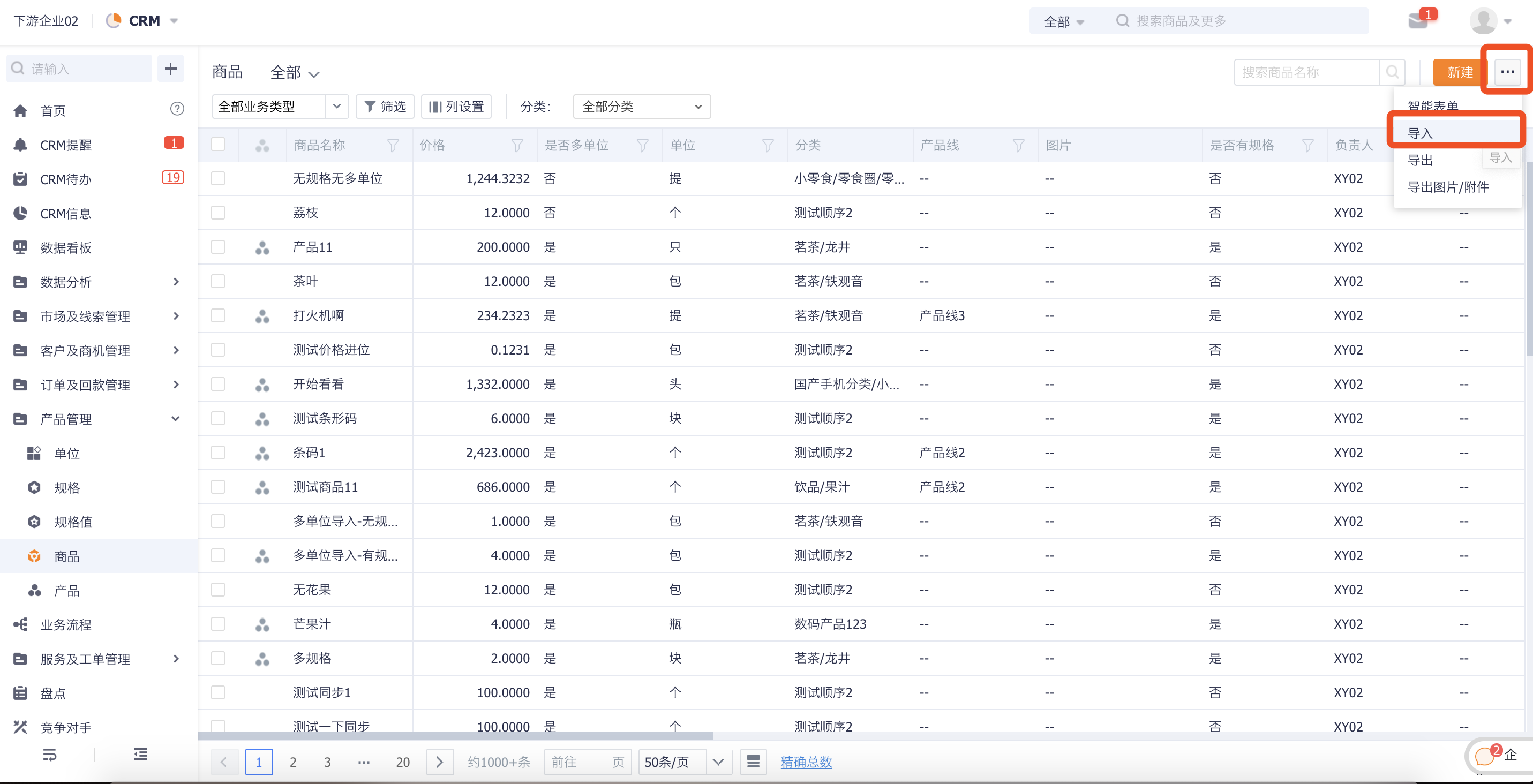The image size is (1533, 784).
Task: Open the three-dots more actions button
Action: tap(1507, 72)
